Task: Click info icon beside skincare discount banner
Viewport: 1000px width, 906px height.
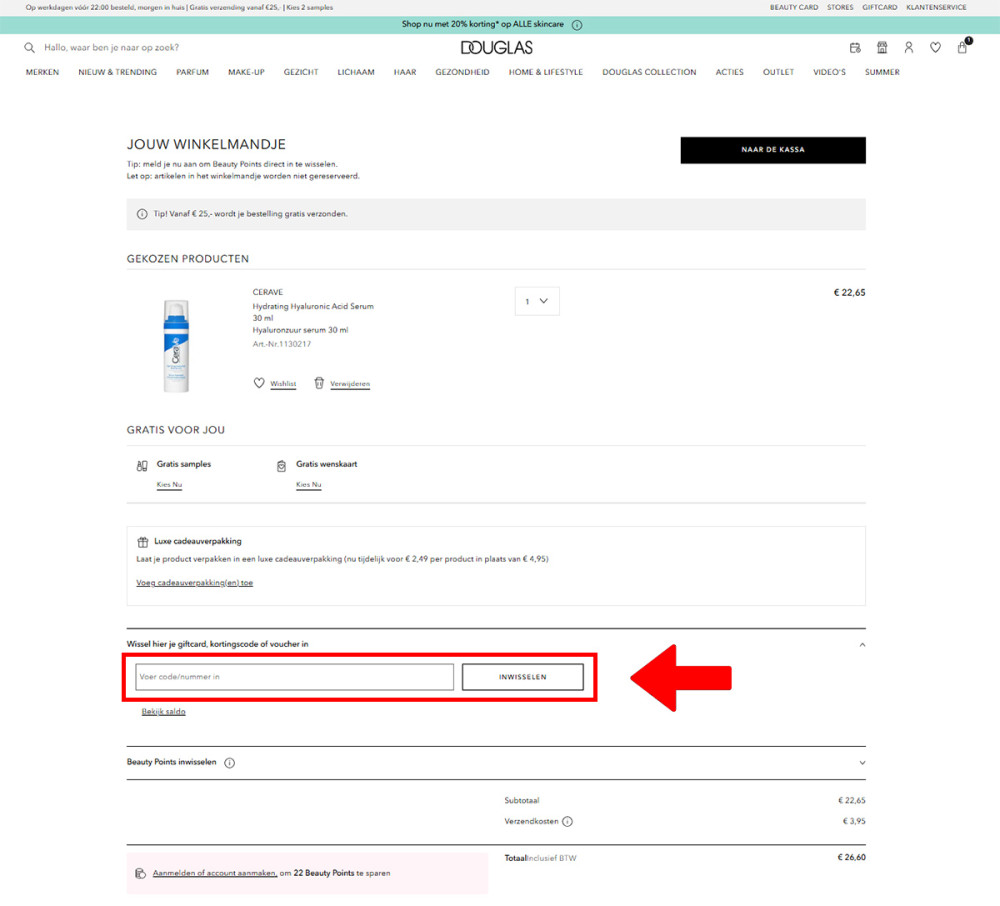Action: point(577,25)
